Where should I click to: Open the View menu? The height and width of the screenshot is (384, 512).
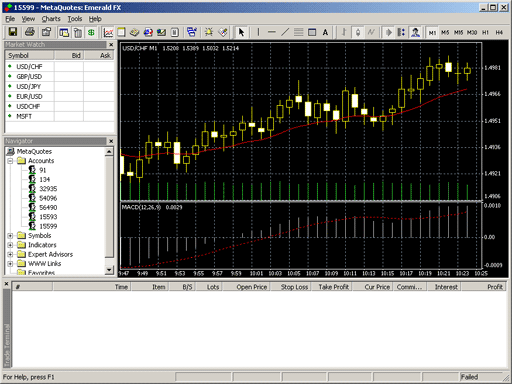click(28, 19)
